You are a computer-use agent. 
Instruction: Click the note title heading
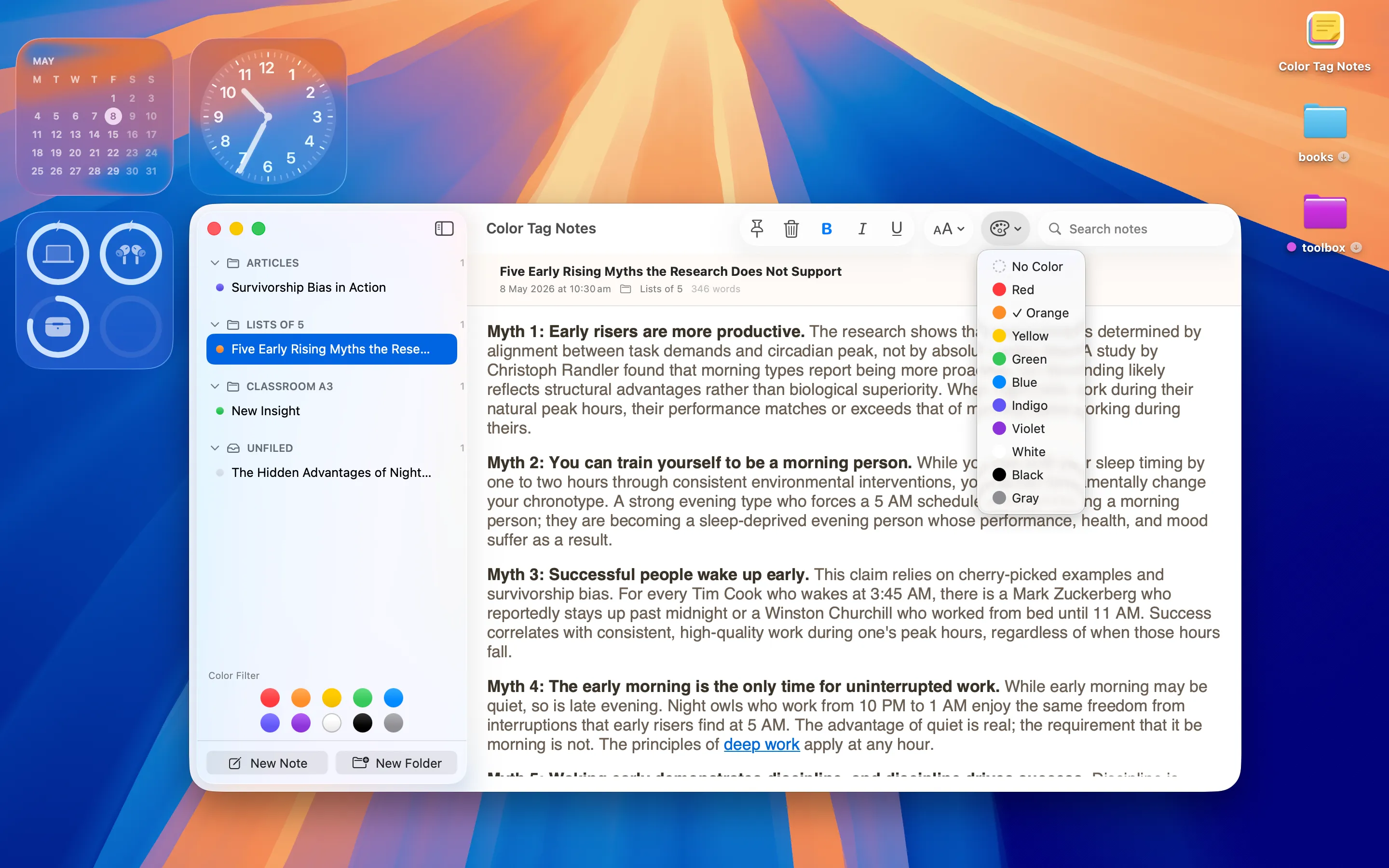coord(670,271)
